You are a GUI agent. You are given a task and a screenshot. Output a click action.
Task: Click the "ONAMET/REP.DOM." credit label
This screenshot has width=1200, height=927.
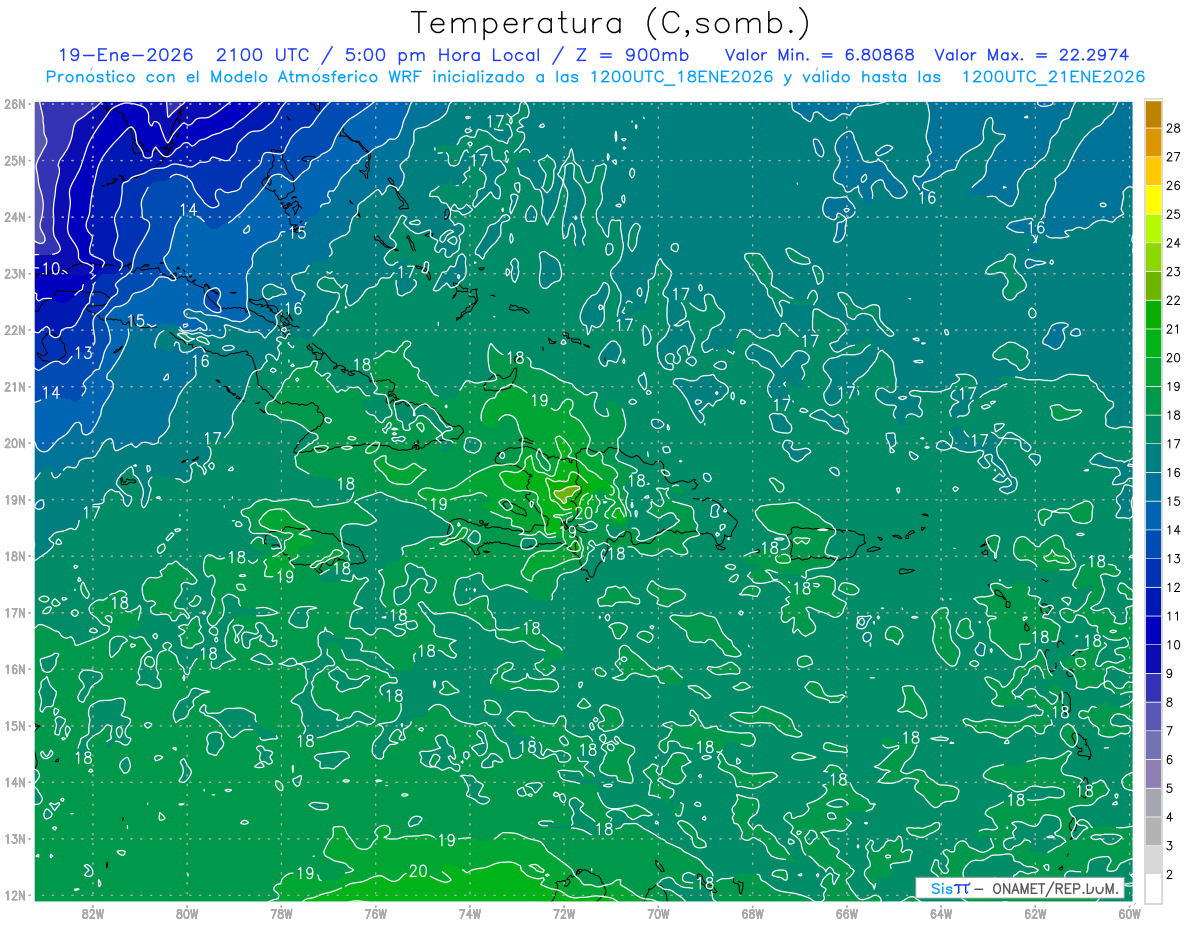(x=1056, y=888)
